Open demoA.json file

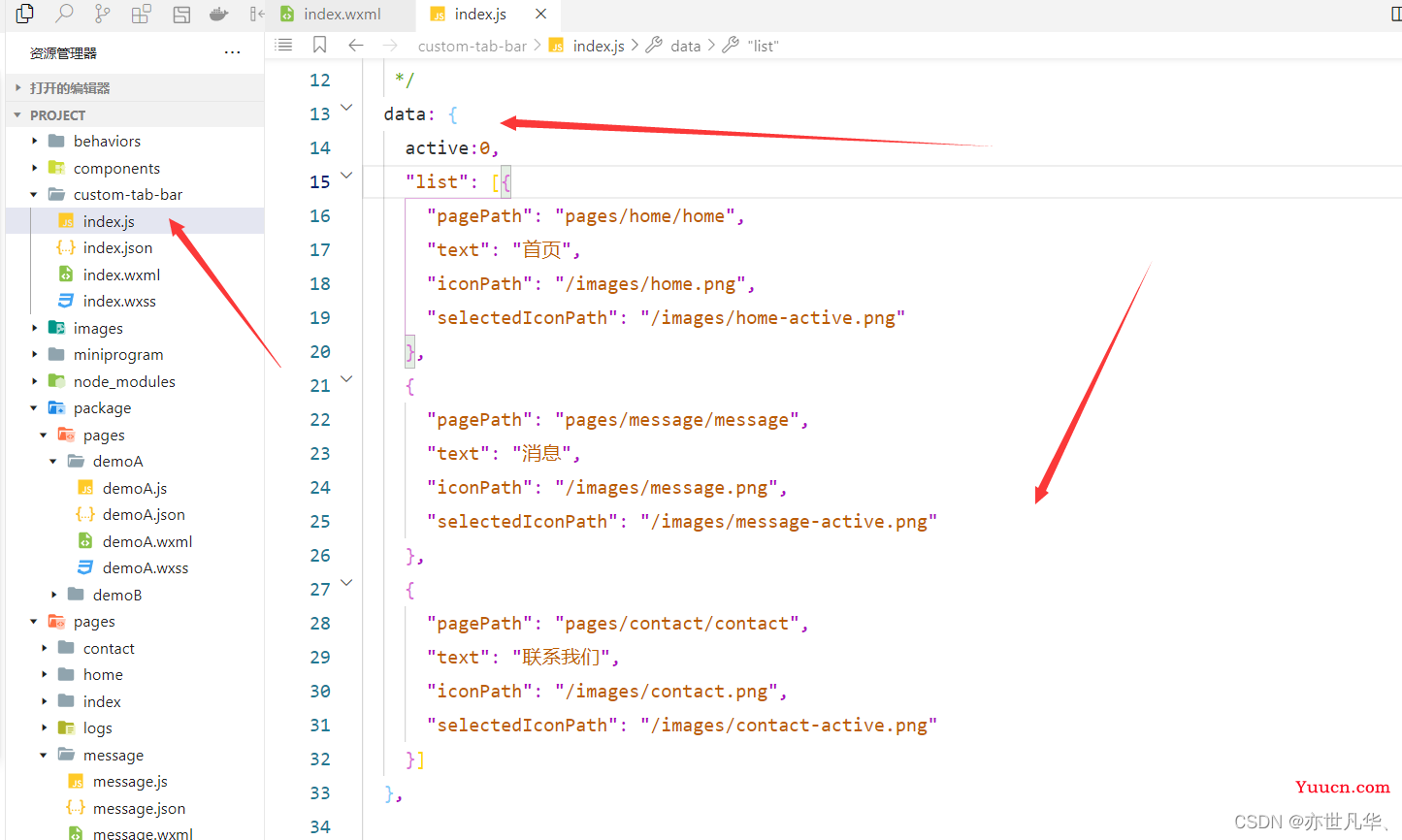pos(134,514)
